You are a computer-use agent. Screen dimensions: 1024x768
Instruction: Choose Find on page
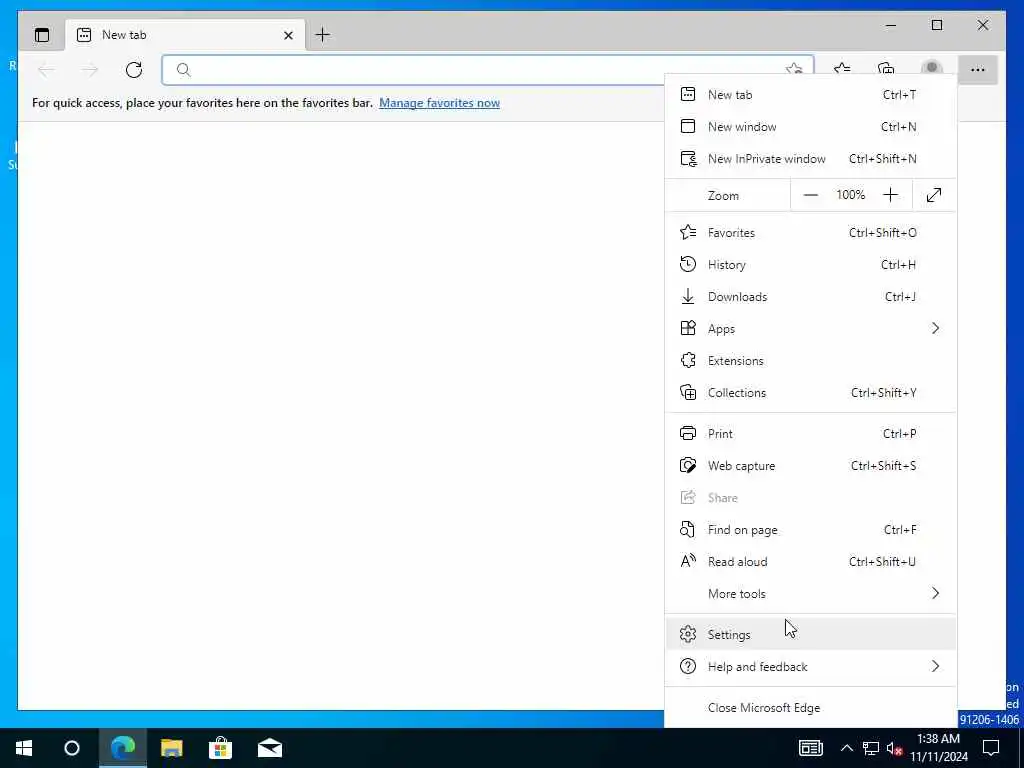point(810,530)
